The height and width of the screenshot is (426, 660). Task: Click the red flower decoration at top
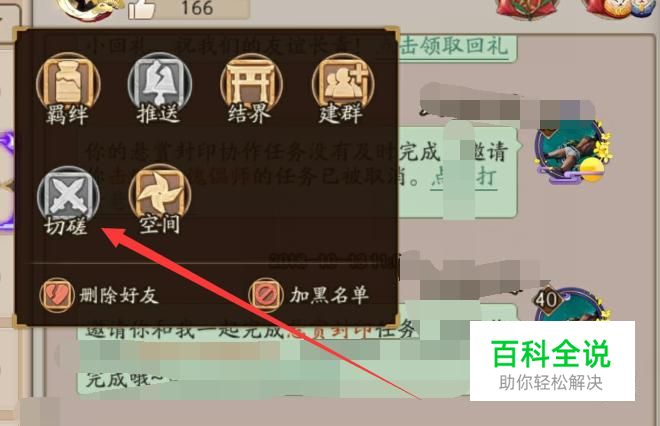530,9
